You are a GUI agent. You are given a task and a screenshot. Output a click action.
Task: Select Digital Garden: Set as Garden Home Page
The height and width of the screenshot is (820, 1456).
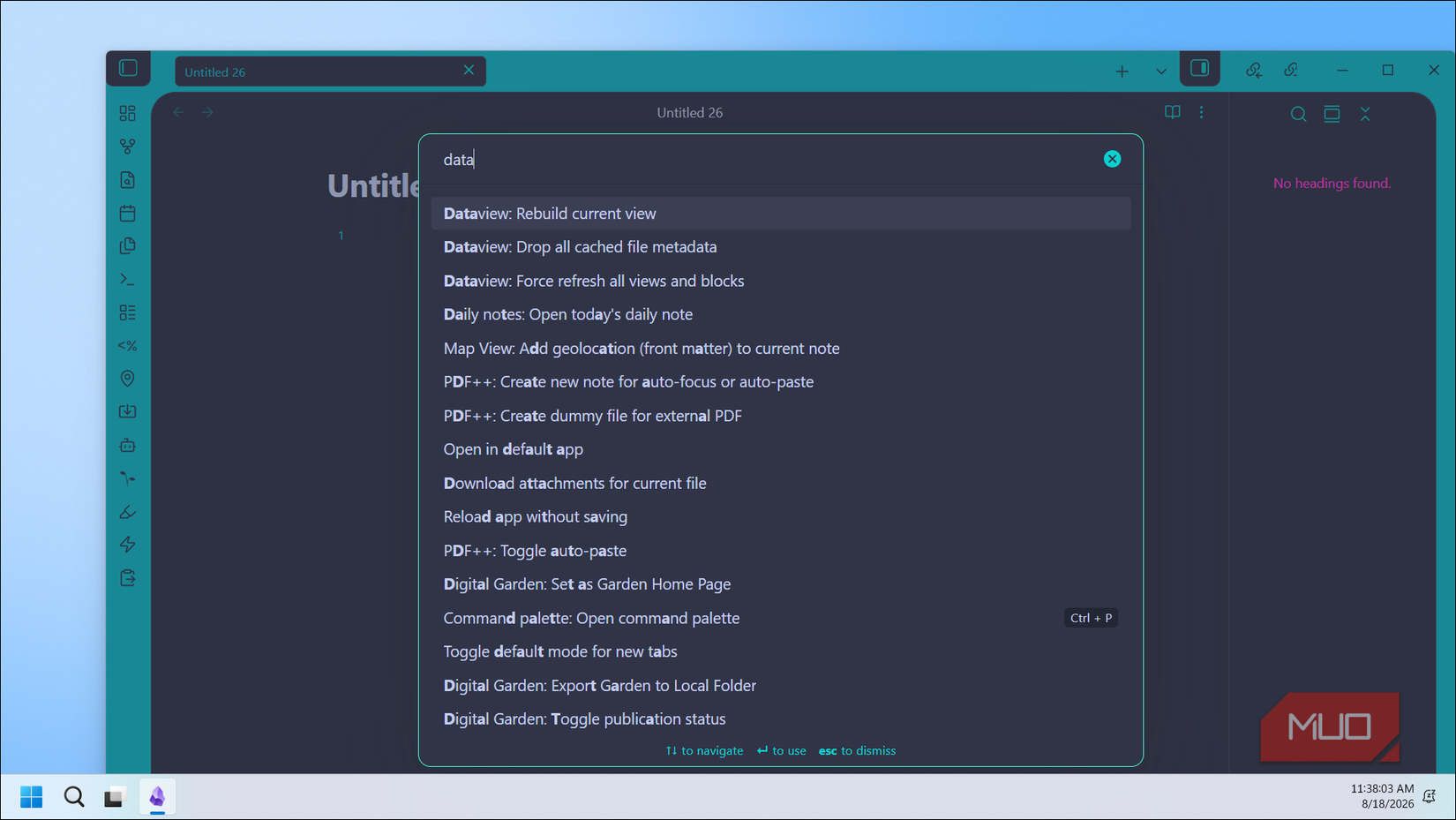coord(781,584)
